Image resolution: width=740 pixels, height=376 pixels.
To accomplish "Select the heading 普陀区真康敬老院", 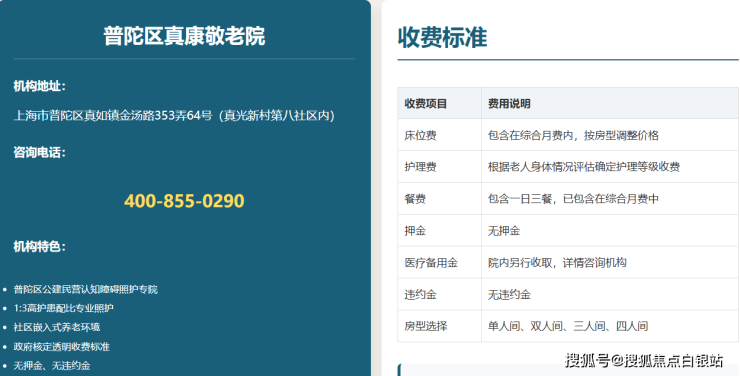I will coord(184,36).
